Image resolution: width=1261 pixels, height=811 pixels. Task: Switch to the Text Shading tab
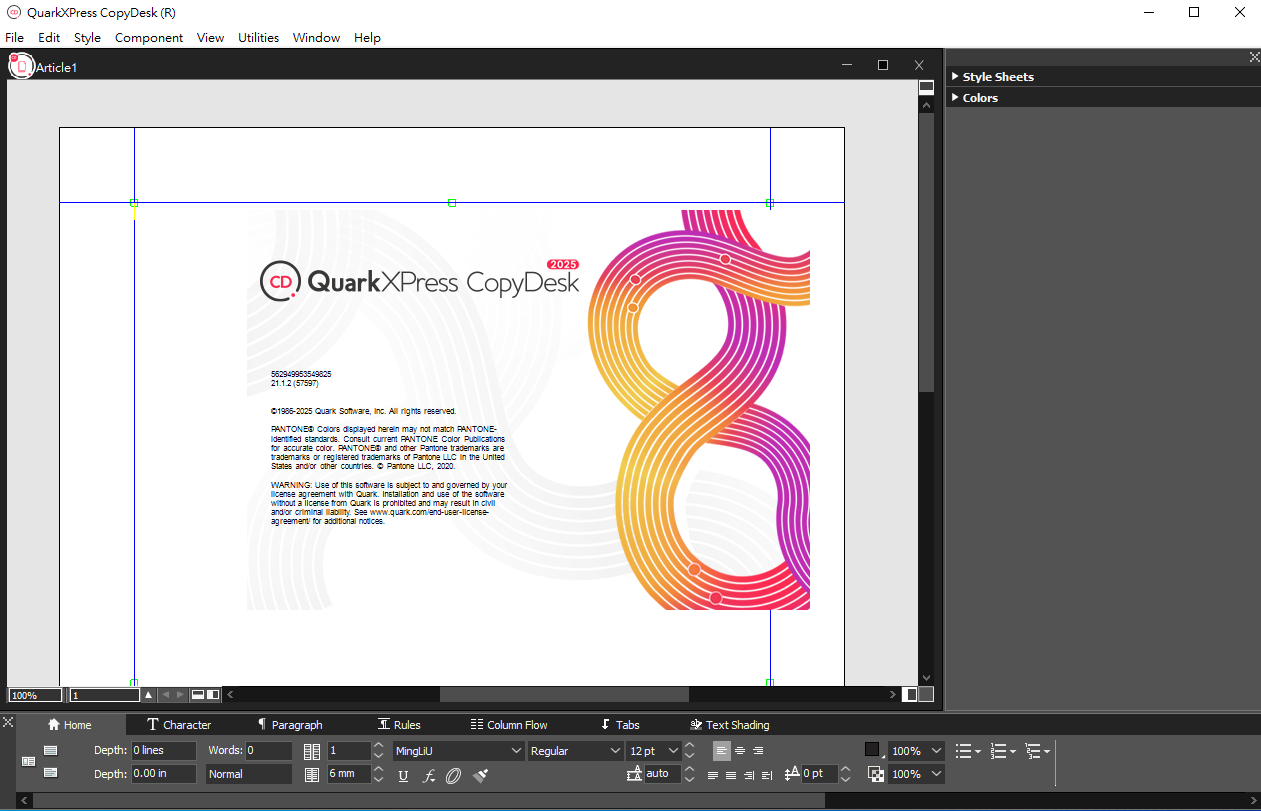point(729,725)
